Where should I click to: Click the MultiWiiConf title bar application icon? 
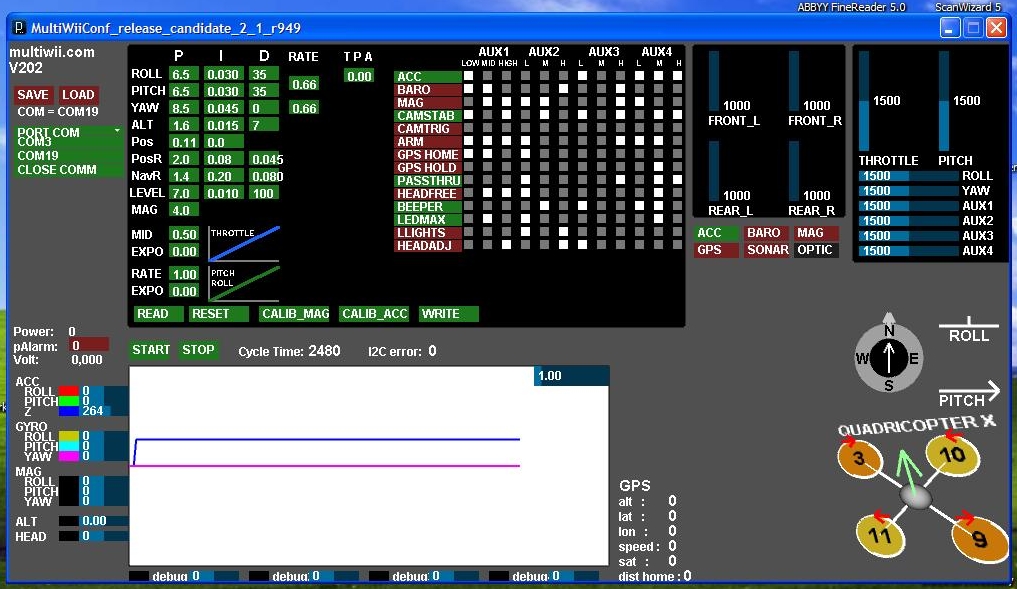click(x=19, y=28)
